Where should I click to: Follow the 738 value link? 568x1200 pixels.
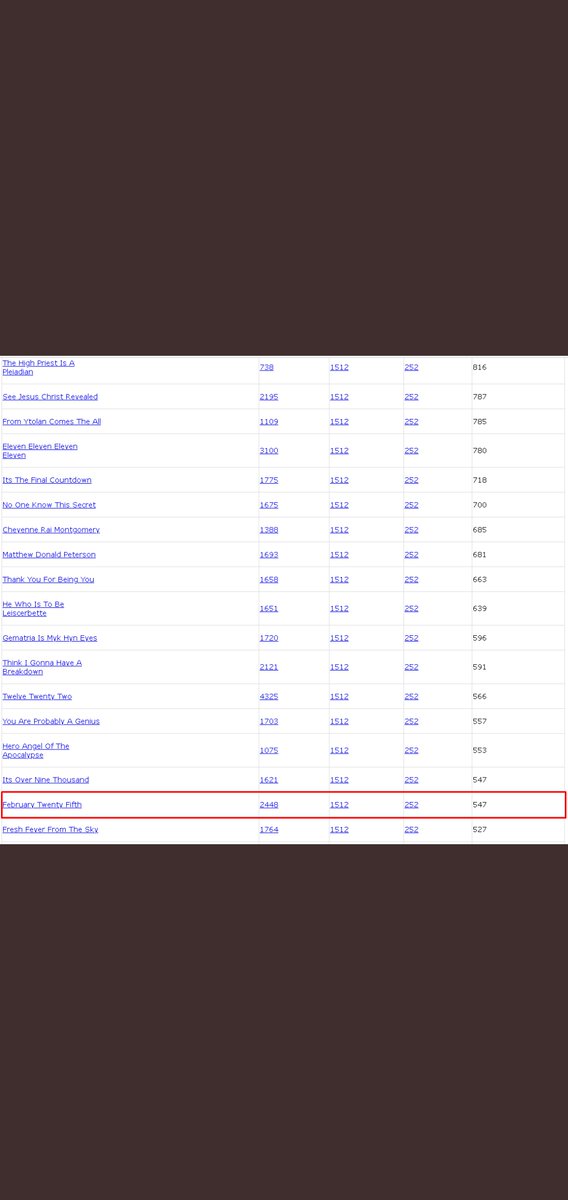(267, 368)
